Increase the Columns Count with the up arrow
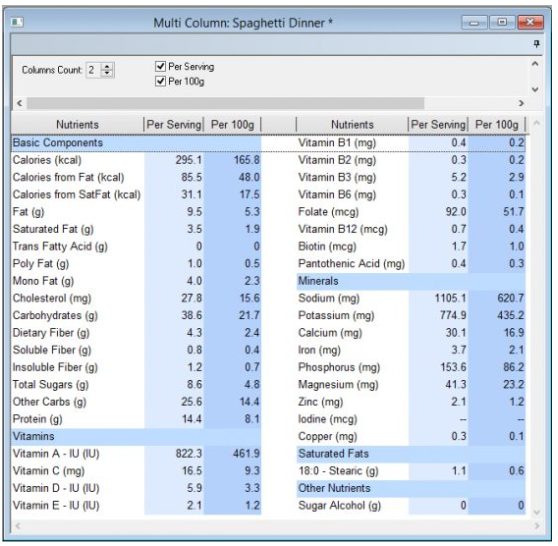 pyautogui.click(x=107, y=66)
